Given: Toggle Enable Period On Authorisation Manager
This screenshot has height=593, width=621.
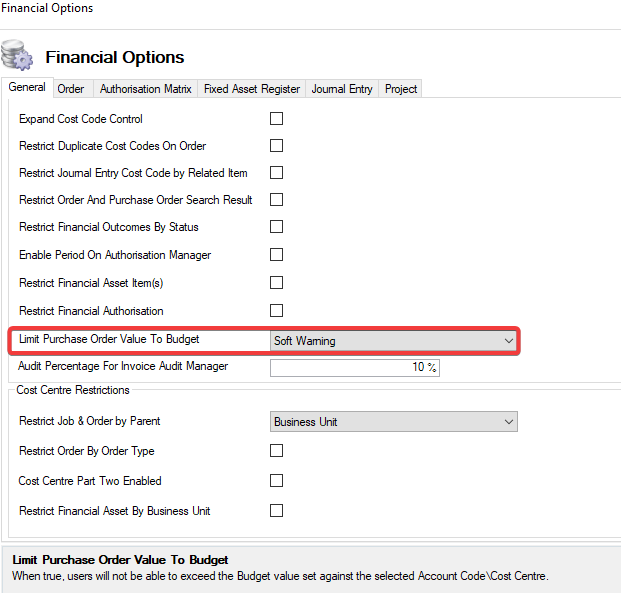Looking at the screenshot, I should pos(277,255).
